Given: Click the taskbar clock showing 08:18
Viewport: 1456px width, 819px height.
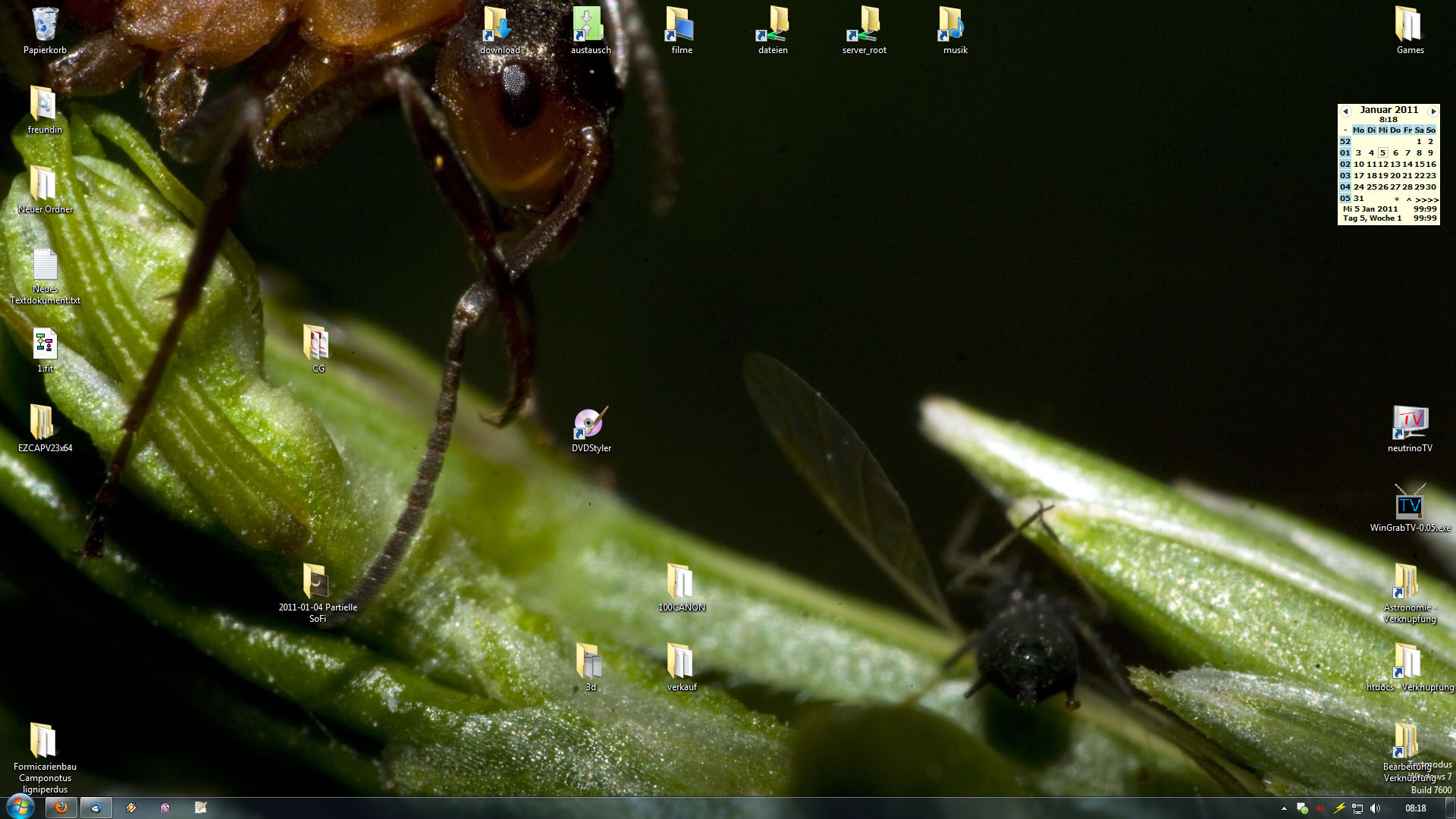Looking at the screenshot, I should click(x=1415, y=808).
